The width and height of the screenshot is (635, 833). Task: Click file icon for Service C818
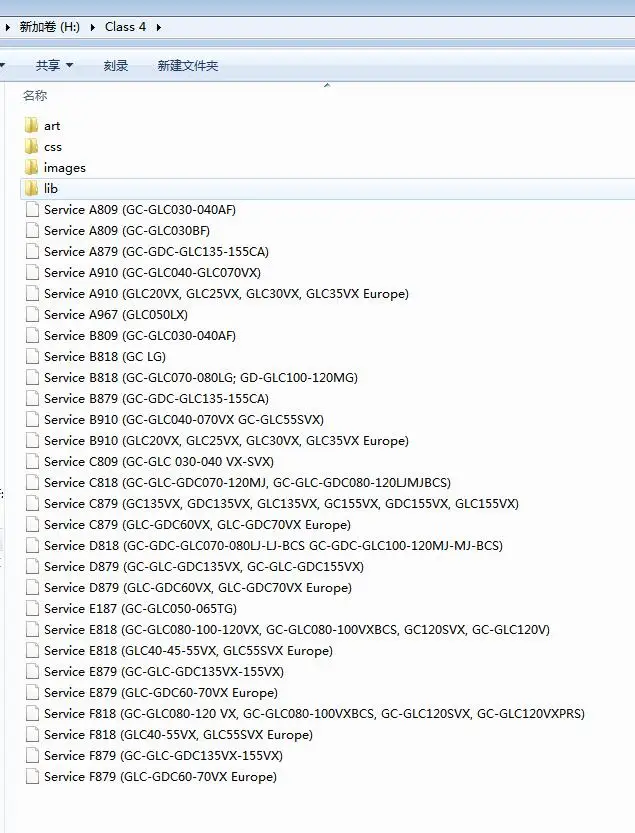(x=32, y=482)
